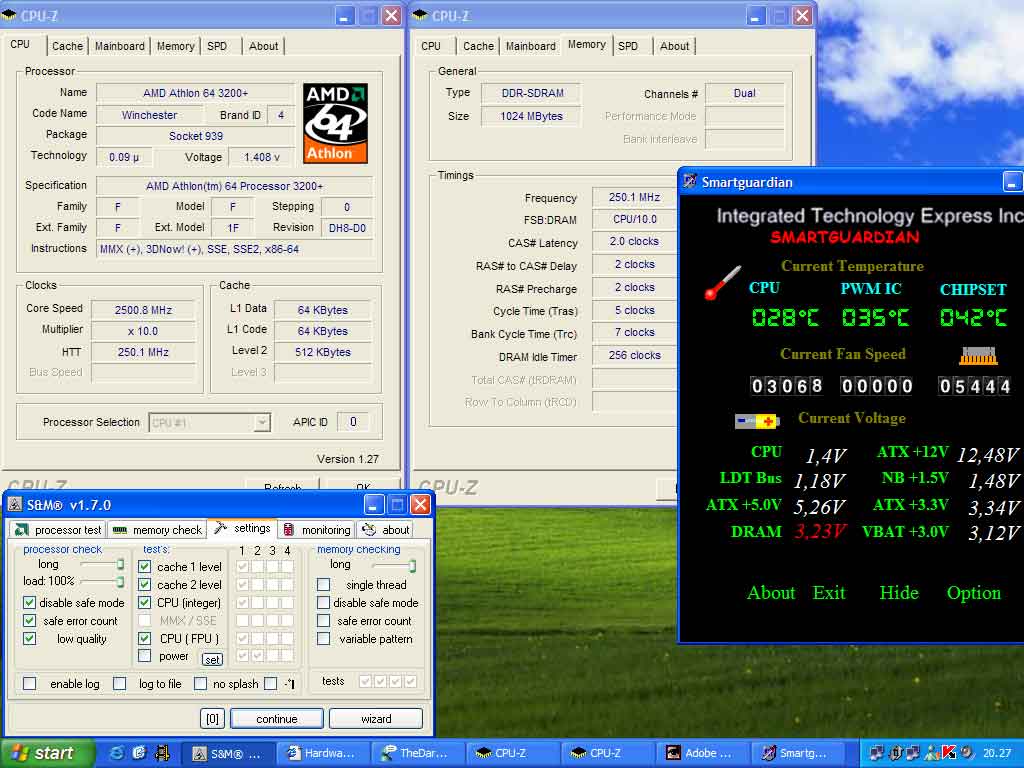The image size is (1024, 768).
Task: Click the Core Speed value '2500.8 MHz'
Action: click(143, 310)
